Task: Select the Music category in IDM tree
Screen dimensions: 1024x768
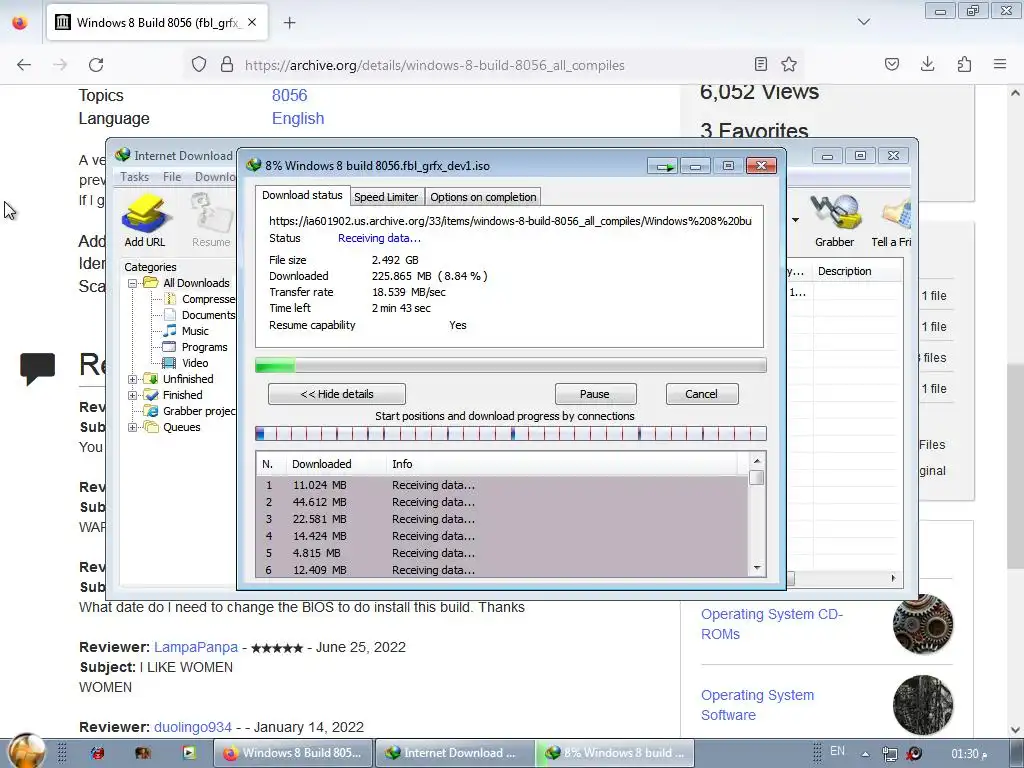Action: (x=195, y=331)
